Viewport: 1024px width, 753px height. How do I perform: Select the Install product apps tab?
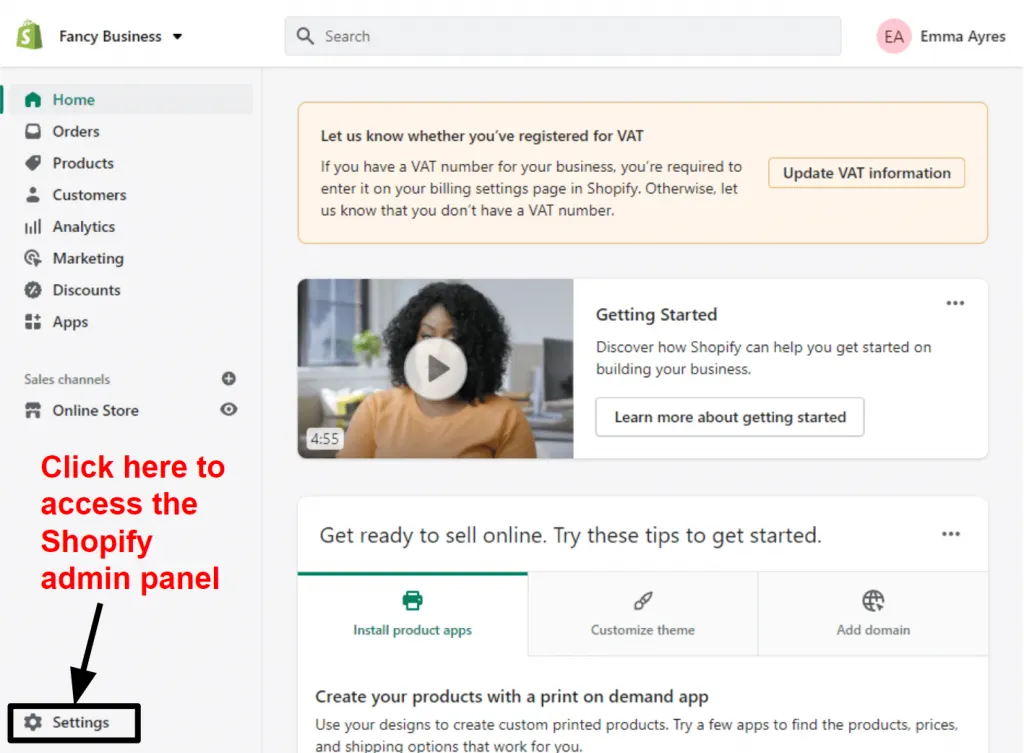click(413, 614)
